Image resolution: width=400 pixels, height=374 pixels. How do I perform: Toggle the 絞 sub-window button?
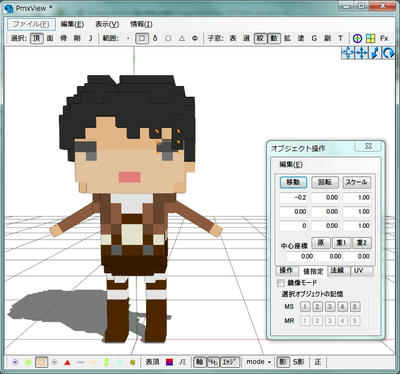click(x=260, y=38)
